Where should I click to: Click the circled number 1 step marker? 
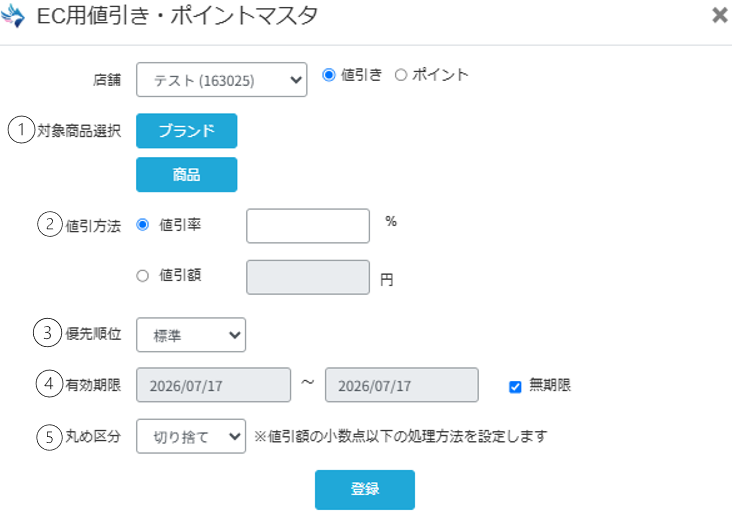coord(21,129)
